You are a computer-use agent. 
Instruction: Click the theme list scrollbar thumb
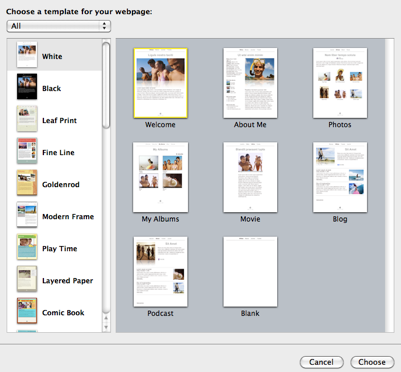pyautogui.click(x=106, y=85)
